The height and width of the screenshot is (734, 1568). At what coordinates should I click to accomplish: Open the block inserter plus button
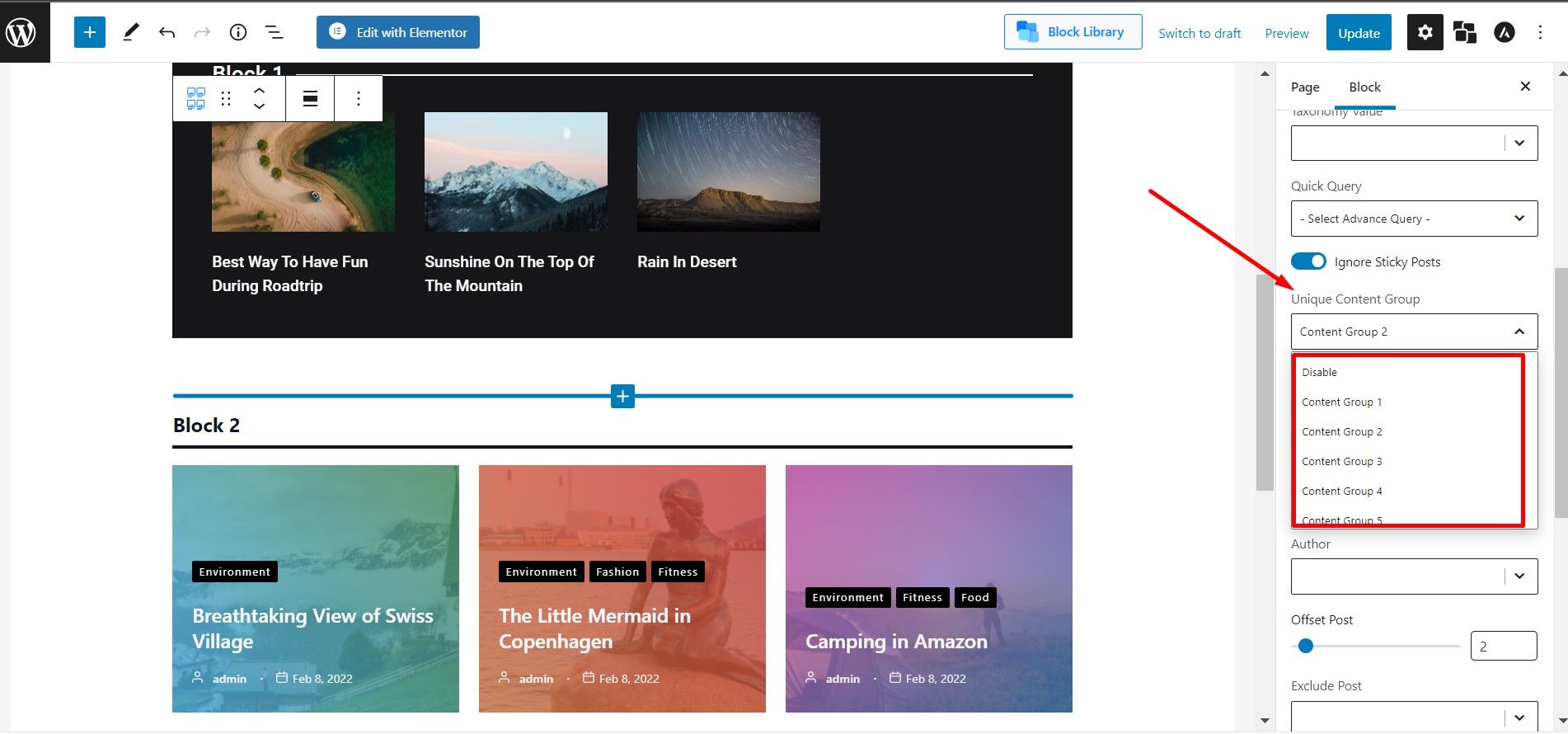coord(90,32)
